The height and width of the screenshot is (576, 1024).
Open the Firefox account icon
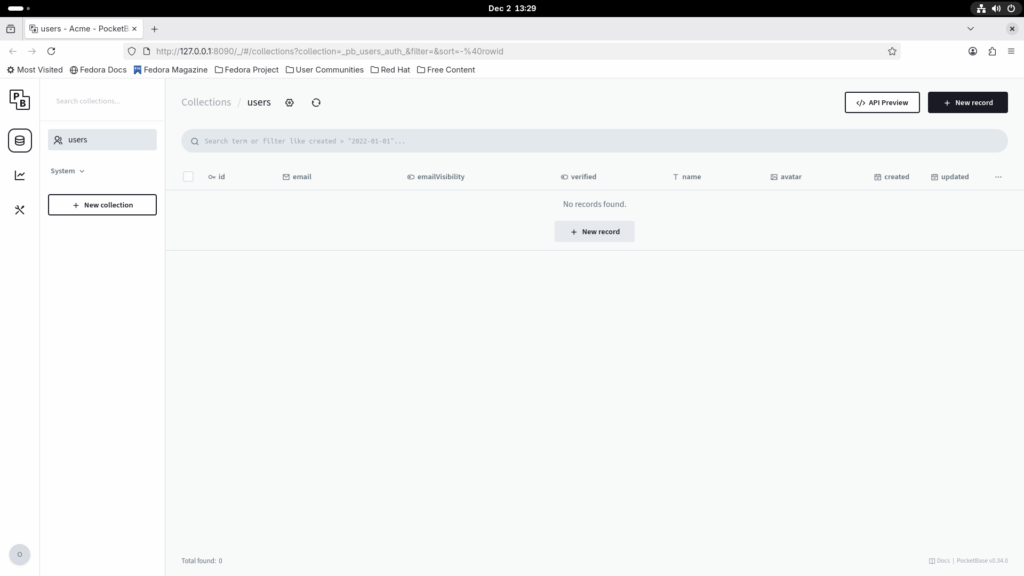tap(972, 51)
